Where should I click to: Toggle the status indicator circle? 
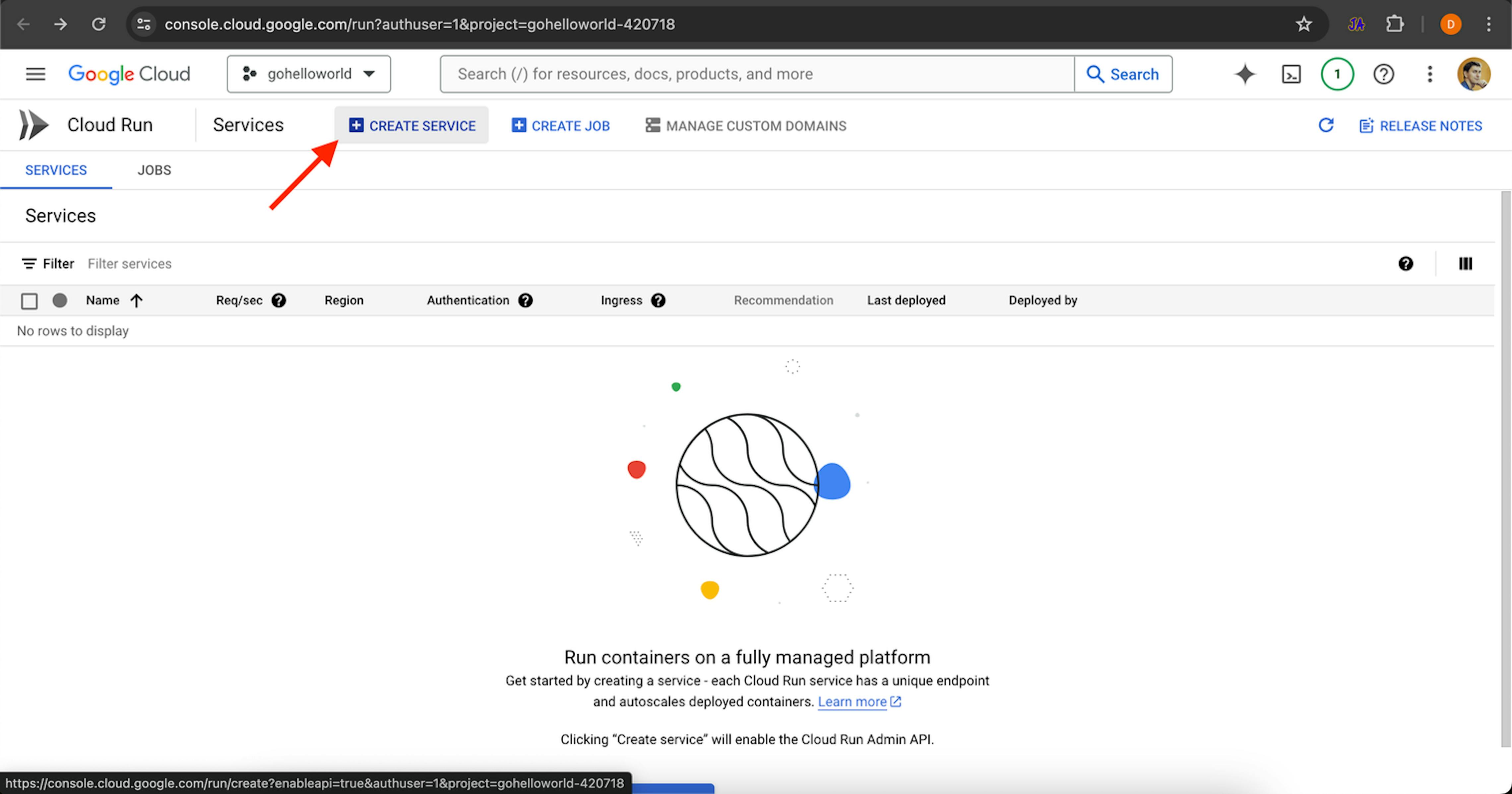(60, 299)
